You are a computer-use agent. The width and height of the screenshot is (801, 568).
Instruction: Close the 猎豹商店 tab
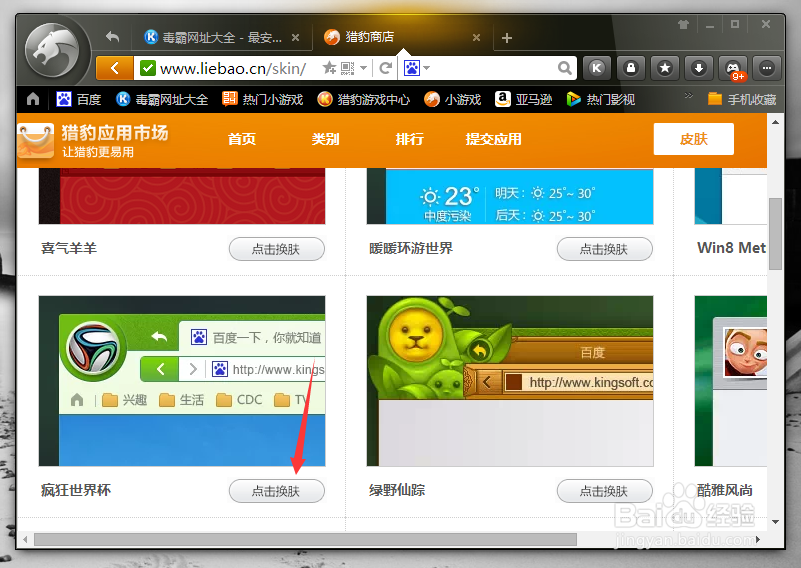coord(476,37)
